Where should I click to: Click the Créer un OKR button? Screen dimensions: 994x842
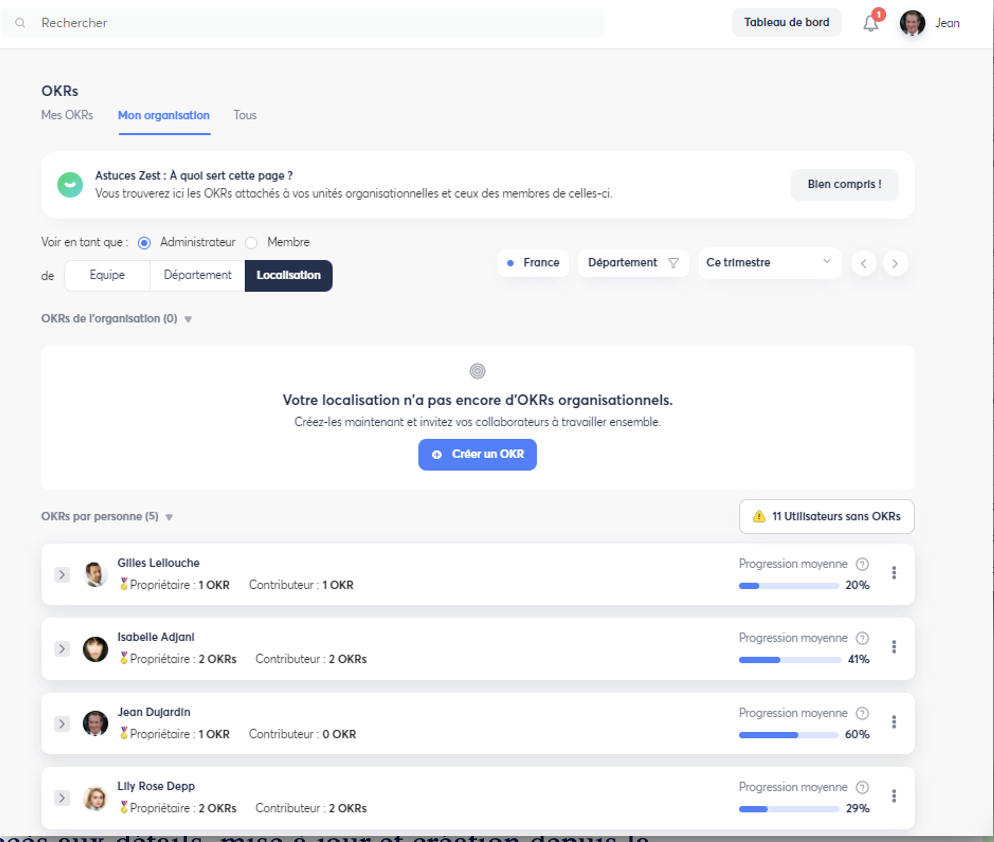pyautogui.click(x=477, y=454)
